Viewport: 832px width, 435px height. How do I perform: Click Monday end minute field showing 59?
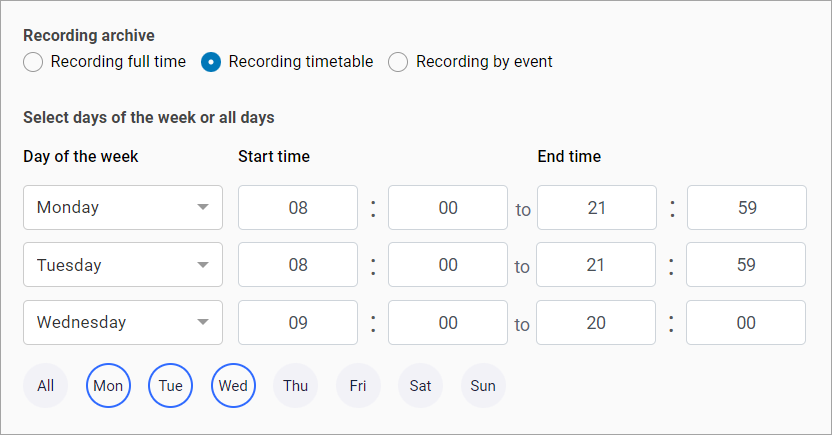pyautogui.click(x=746, y=208)
